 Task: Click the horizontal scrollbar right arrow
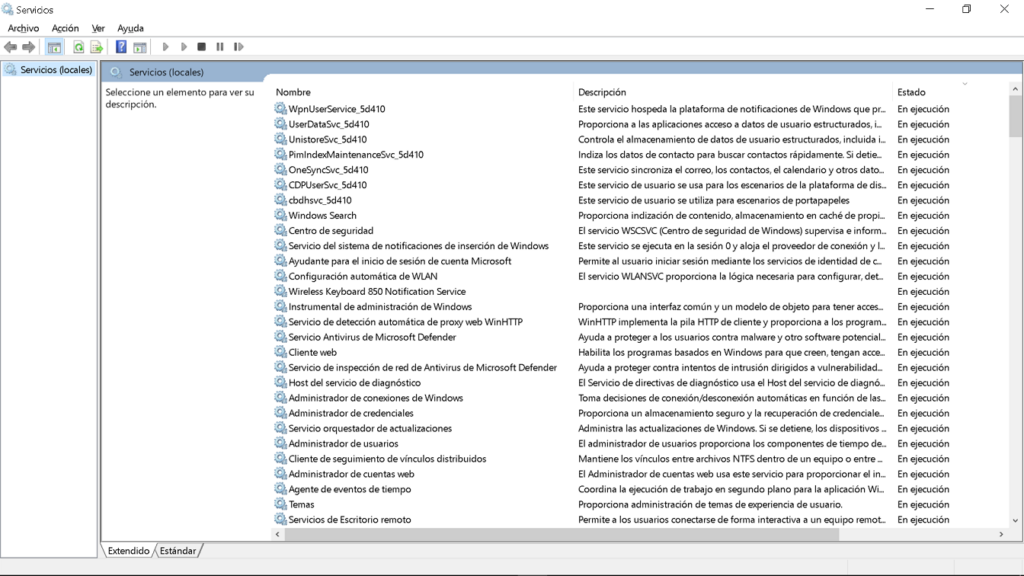pyautogui.click(x=1001, y=534)
